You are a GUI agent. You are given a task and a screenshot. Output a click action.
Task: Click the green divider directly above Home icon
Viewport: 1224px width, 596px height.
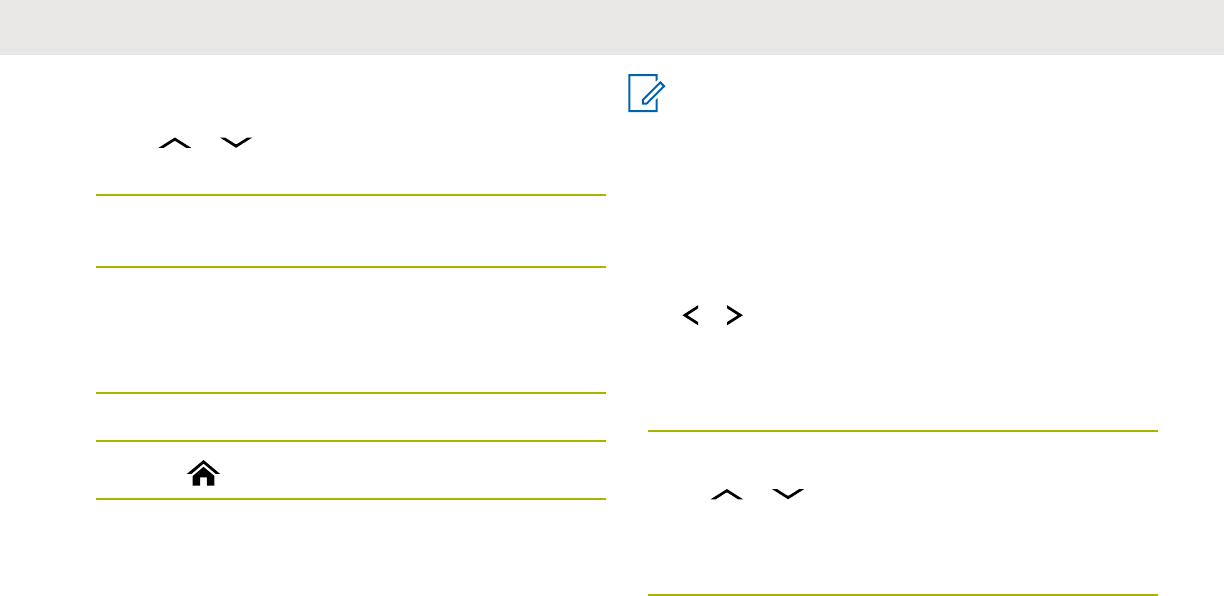coord(351,441)
